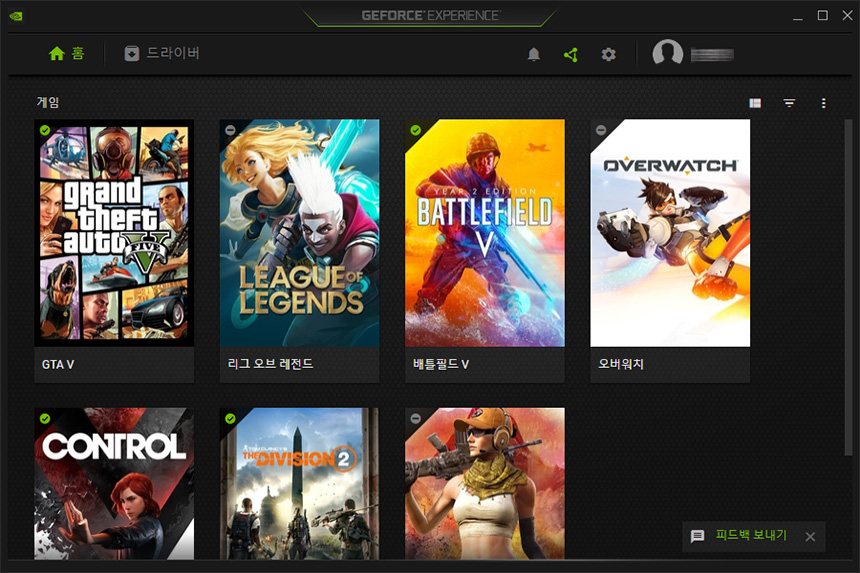Screen dimensions: 860x573
Task: Click the 배틀필드 V title label
Action: [441, 364]
